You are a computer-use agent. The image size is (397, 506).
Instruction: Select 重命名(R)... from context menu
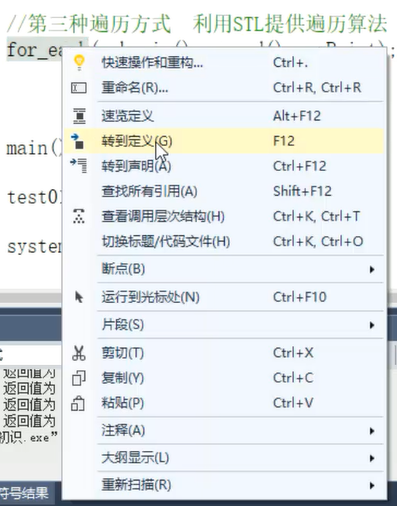223,88
